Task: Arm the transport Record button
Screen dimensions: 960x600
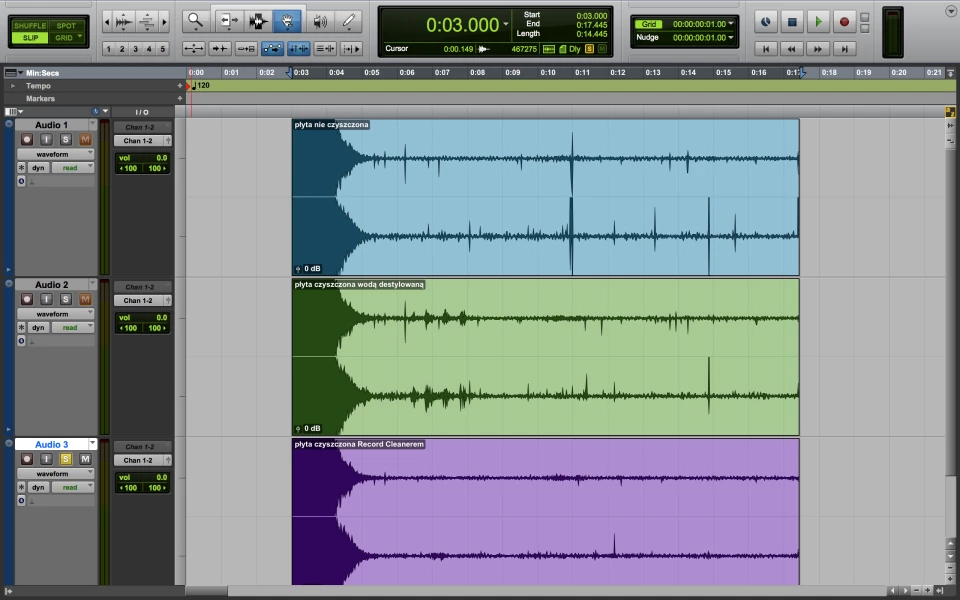Action: pos(845,21)
